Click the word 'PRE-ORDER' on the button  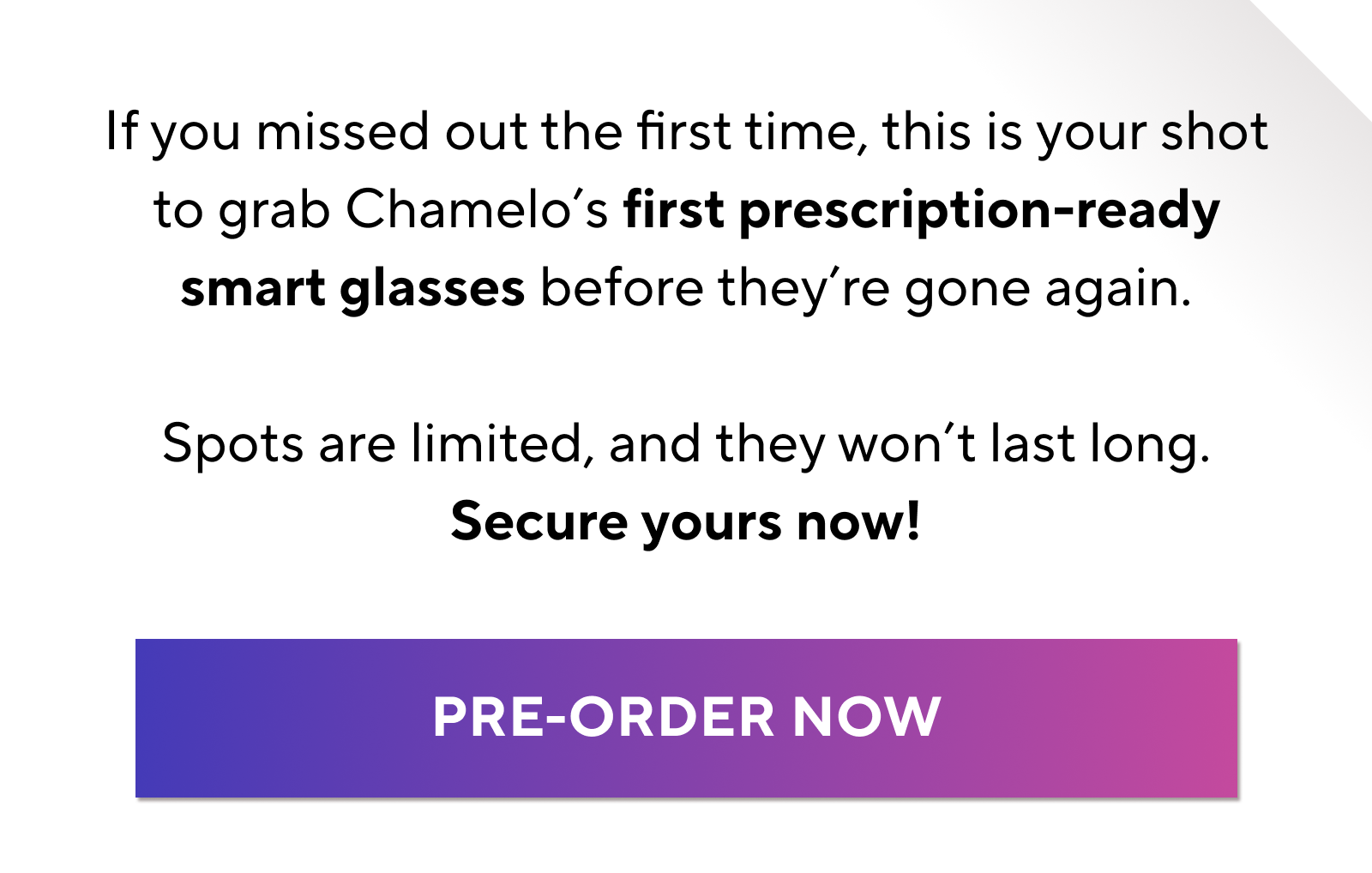(604, 718)
